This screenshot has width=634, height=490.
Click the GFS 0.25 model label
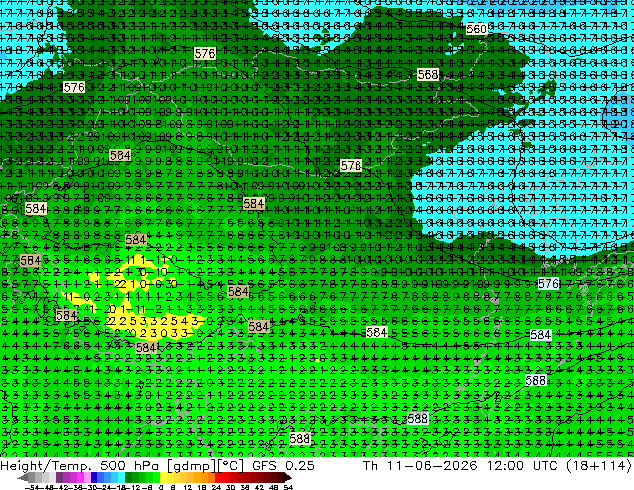pyautogui.click(x=283, y=465)
